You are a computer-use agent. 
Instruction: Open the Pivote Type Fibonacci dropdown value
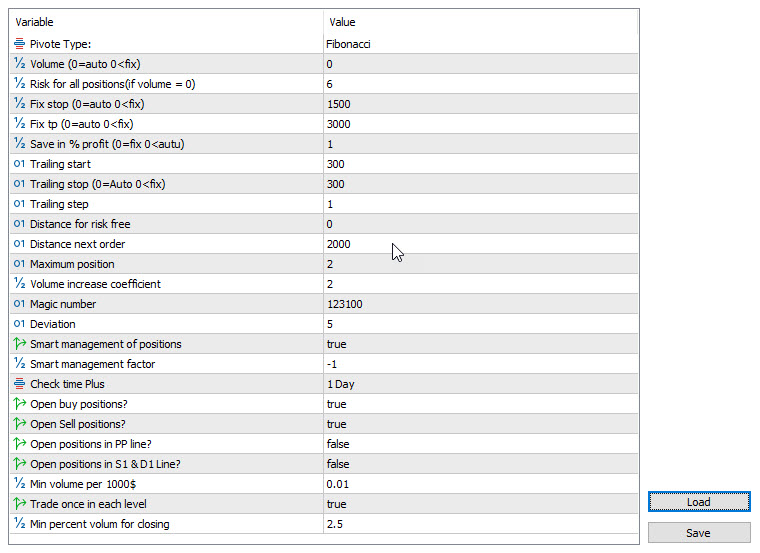[x=349, y=44]
